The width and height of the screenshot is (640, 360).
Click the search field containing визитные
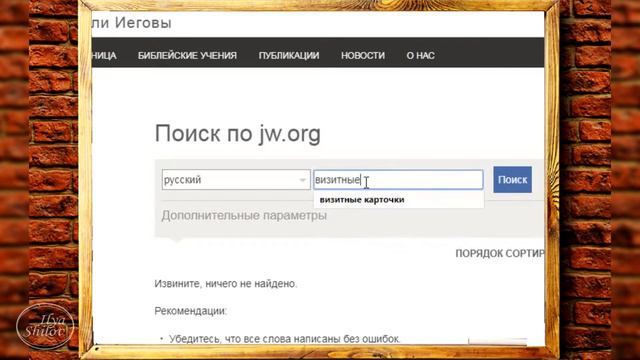[x=398, y=180]
